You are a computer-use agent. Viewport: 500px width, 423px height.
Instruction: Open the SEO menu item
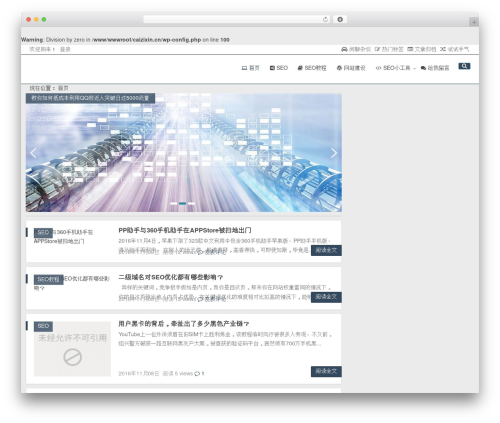[x=282, y=68]
